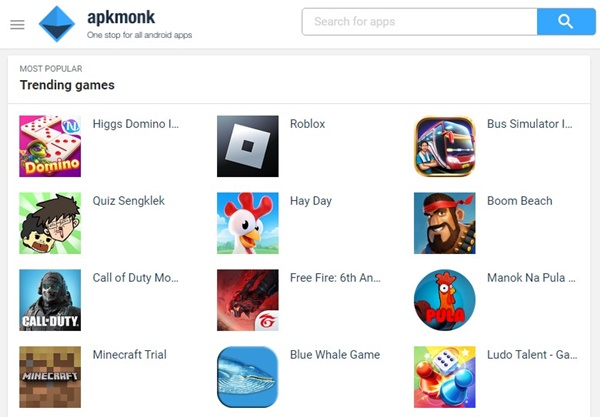Click the apkmonk blue diamond logo
The image size is (600, 417).
[x=57, y=24]
